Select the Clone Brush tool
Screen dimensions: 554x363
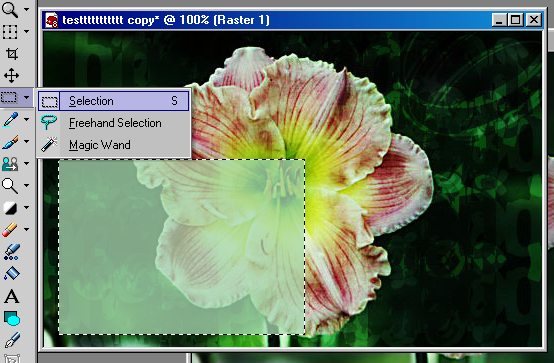pyautogui.click(x=10, y=164)
